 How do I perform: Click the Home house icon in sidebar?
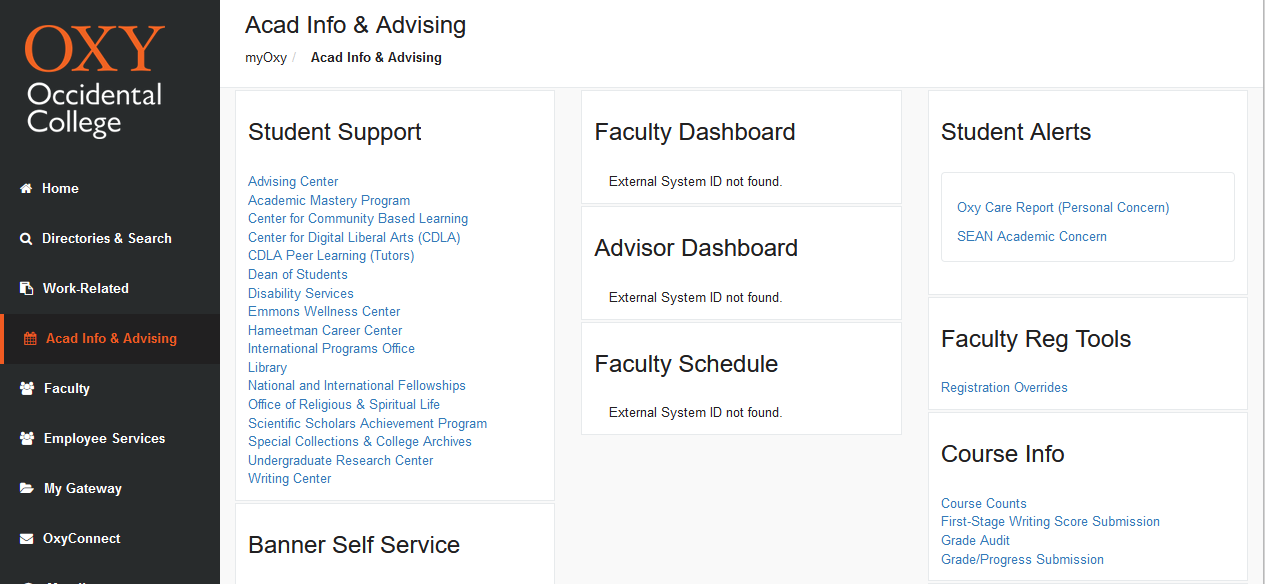click(x=26, y=188)
